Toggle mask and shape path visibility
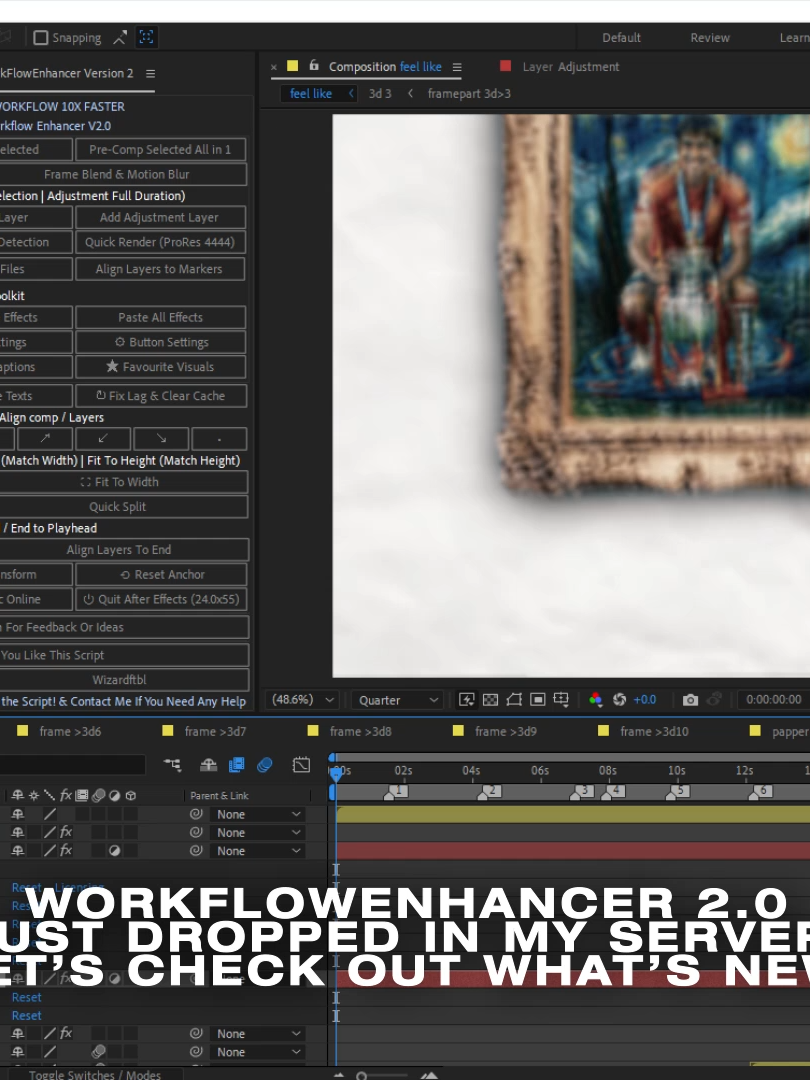This screenshot has height=1080, width=810. point(514,700)
